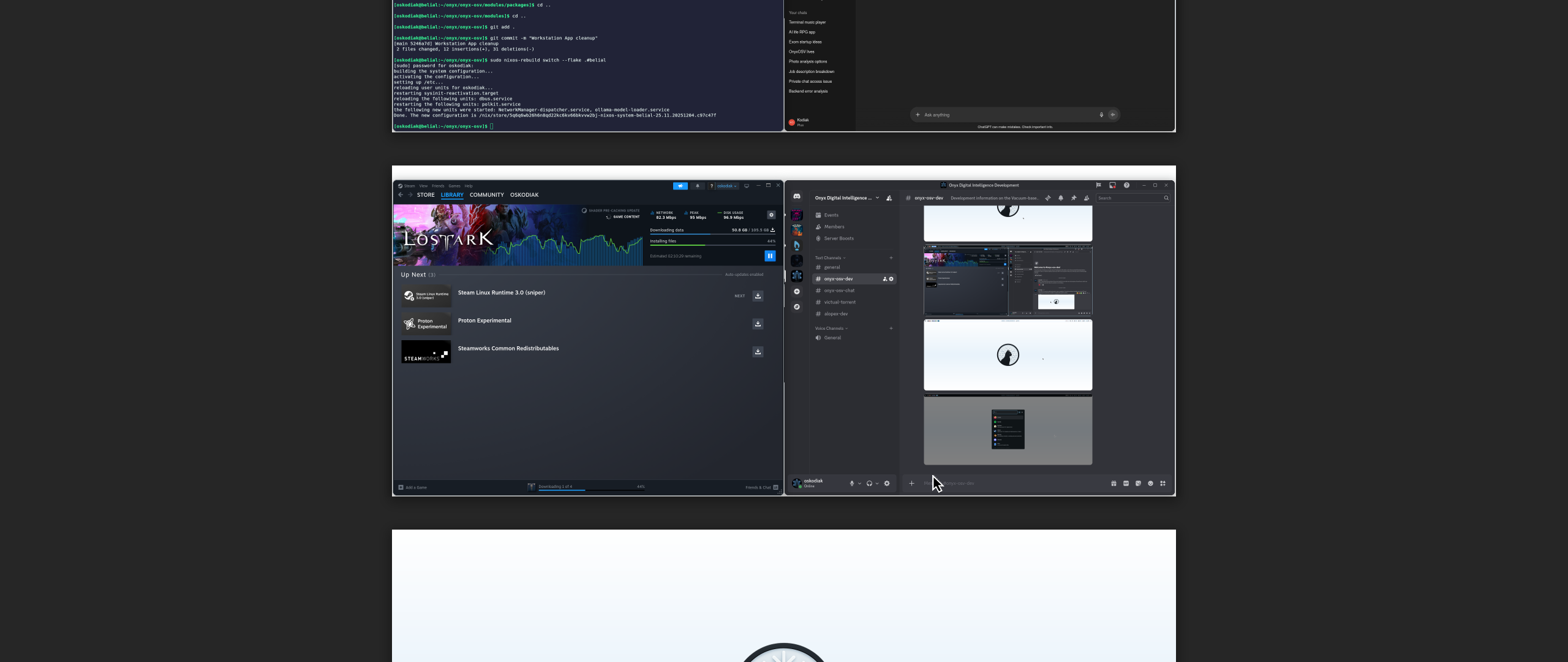Pause the Lost Ark download
This screenshot has width=1568, height=662.
(x=770, y=256)
